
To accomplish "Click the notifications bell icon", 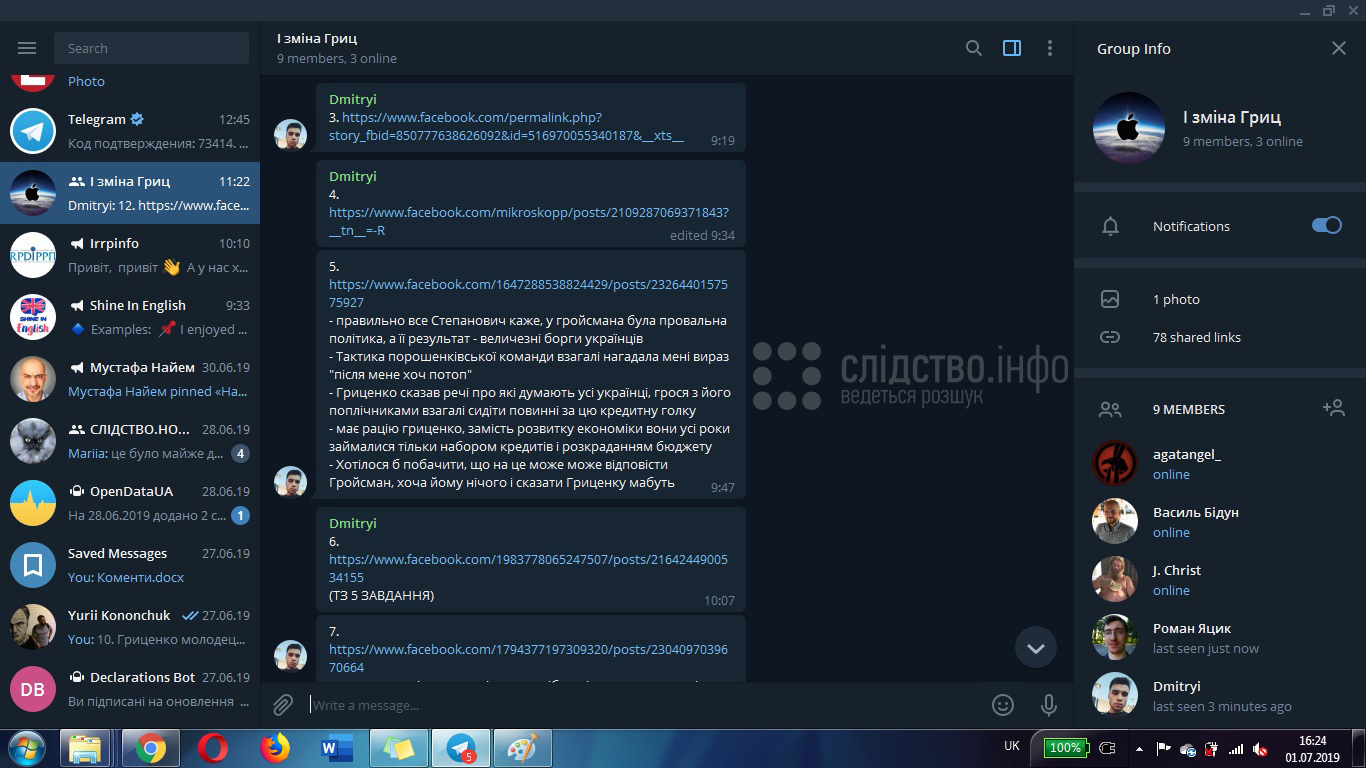I will [1110, 226].
